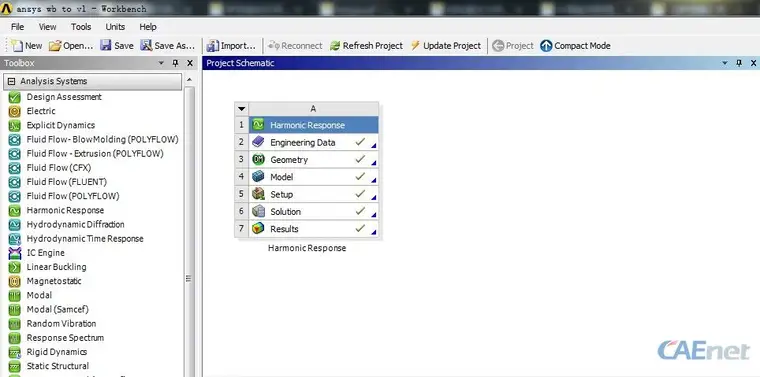Viewport: 760px width, 377px height.
Task: Close the Toolbox panel
Action: 190,63
